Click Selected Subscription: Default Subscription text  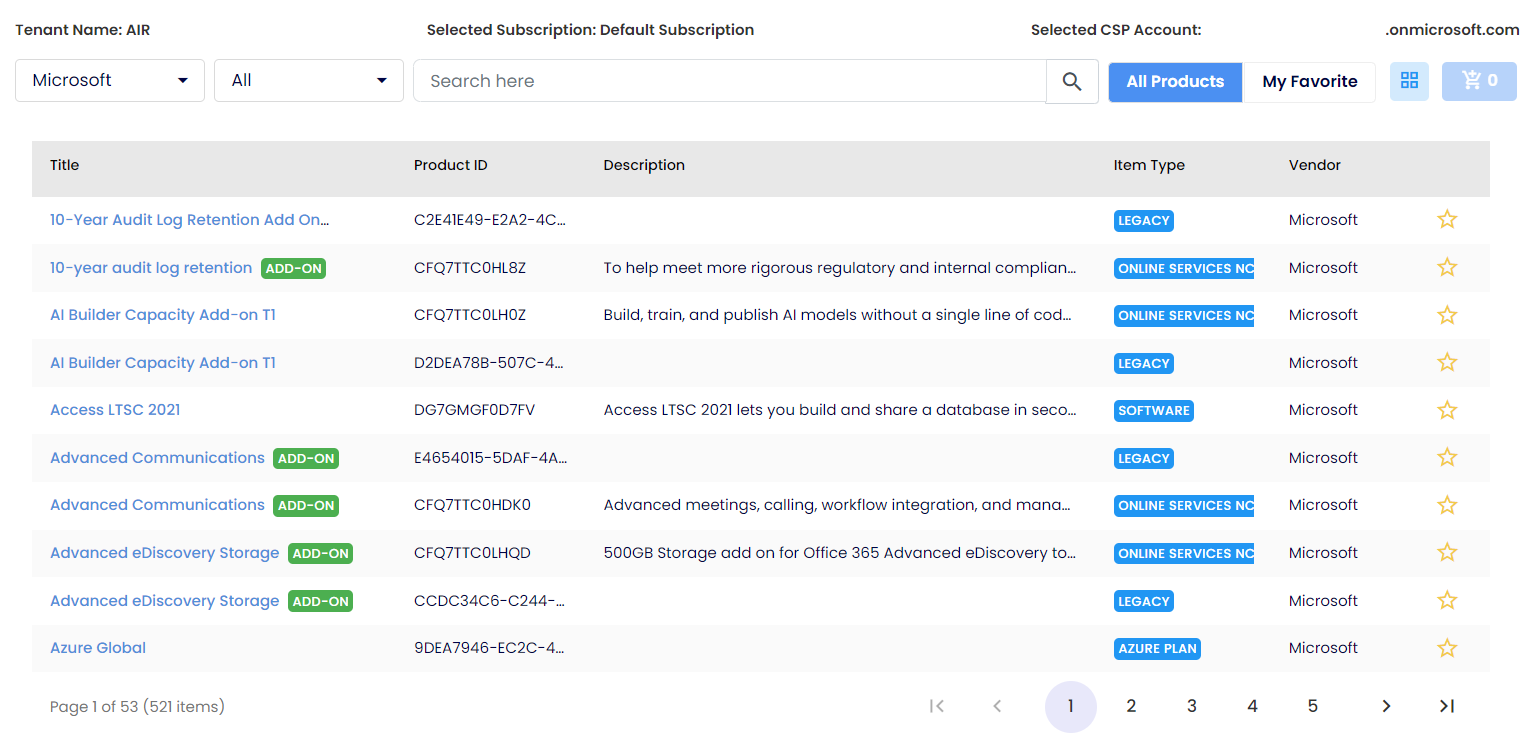pos(590,30)
